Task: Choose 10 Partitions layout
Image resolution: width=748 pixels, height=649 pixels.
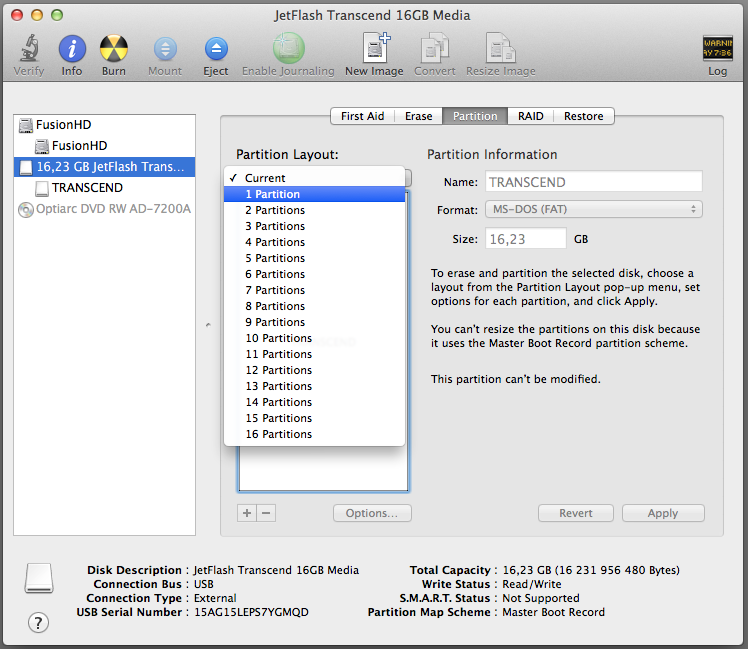Action: pyautogui.click(x=314, y=338)
